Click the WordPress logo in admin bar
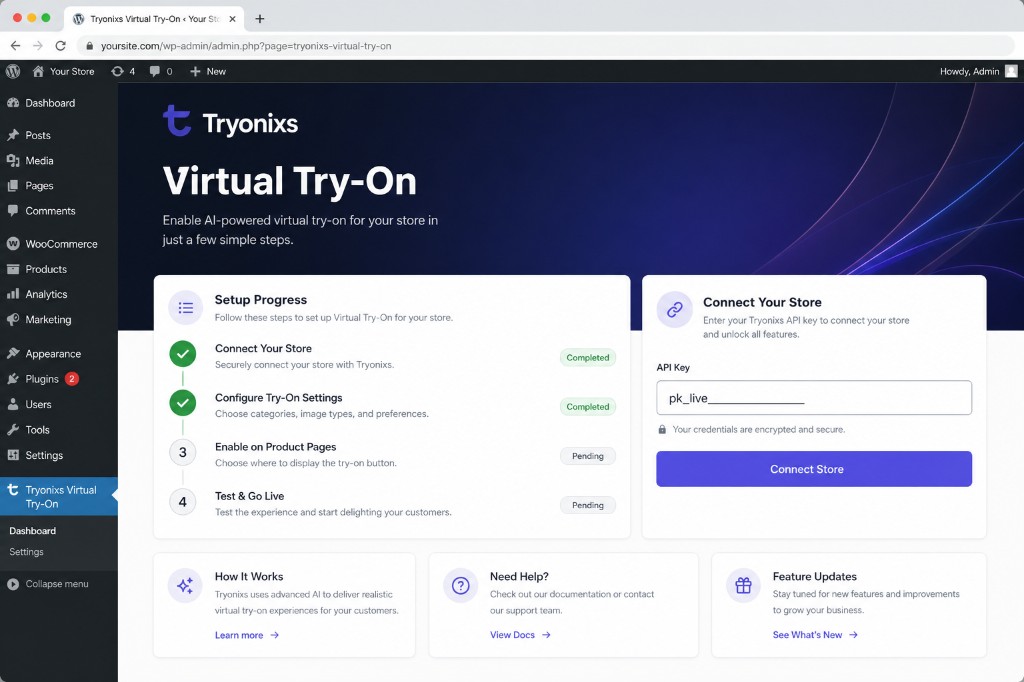This screenshot has width=1024, height=682. 13,71
